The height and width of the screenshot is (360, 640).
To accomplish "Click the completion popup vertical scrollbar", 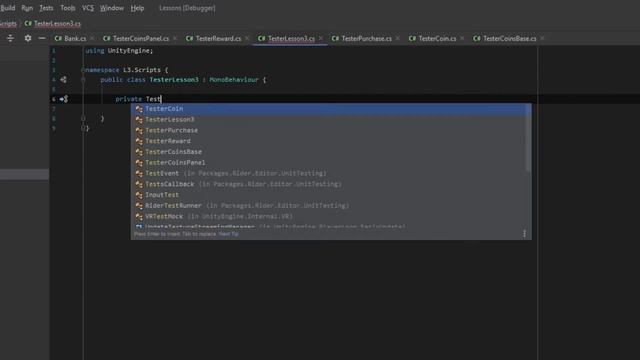I will click(529, 139).
